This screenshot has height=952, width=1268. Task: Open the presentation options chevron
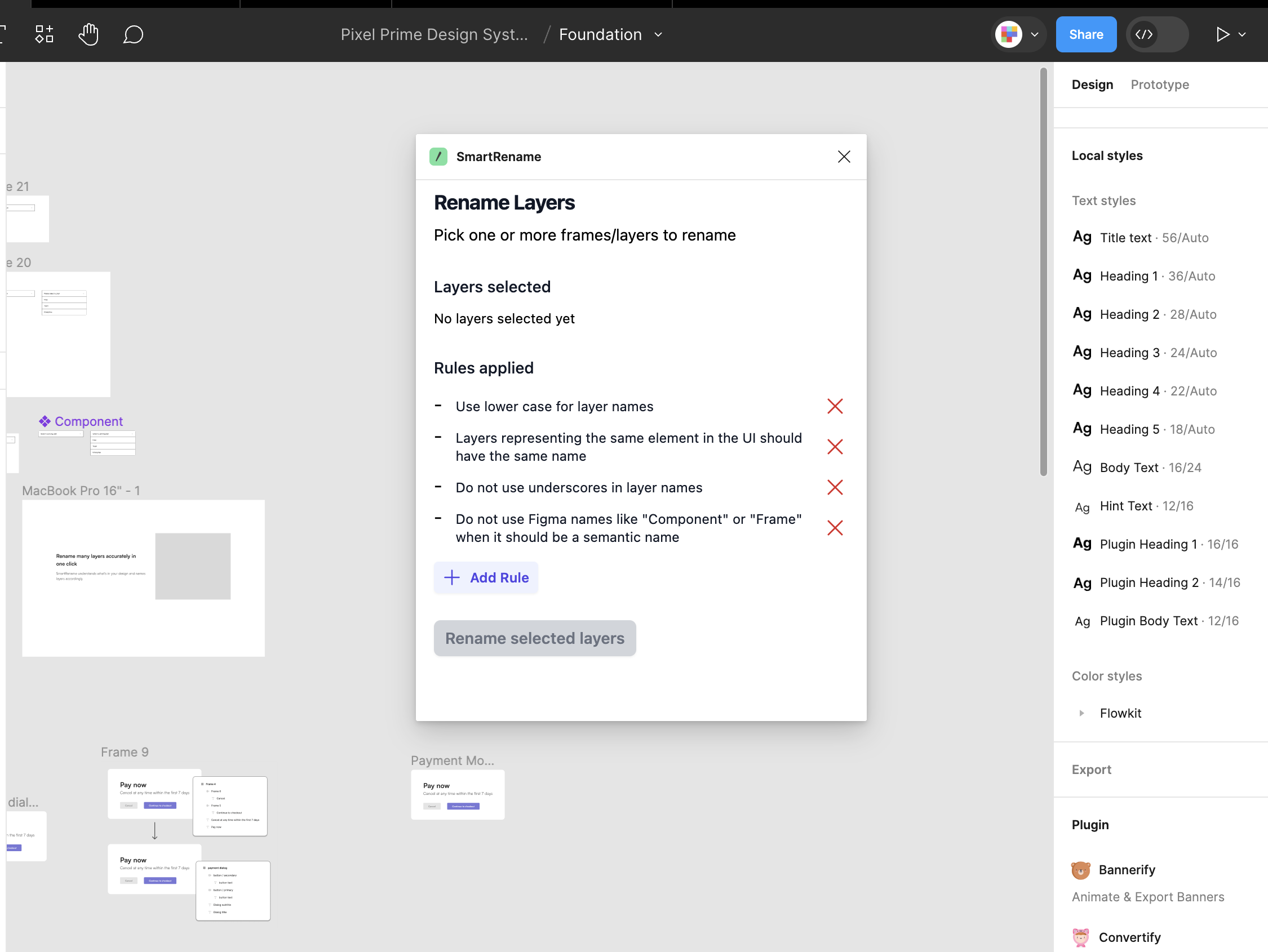point(1243,34)
